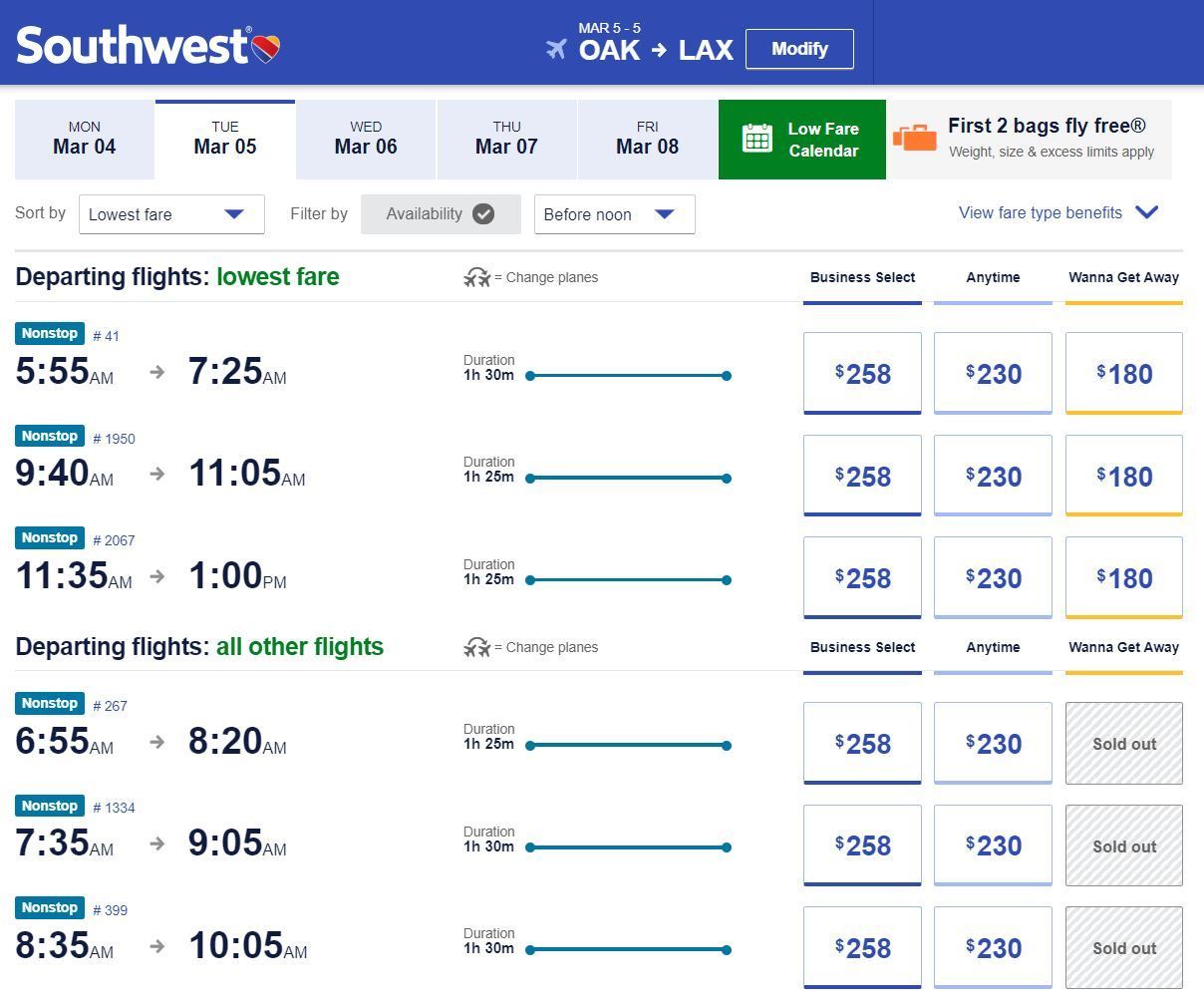Click the orange luggage bags icon
Image resolution: width=1204 pixels, height=1008 pixels.
pyautogui.click(x=915, y=138)
